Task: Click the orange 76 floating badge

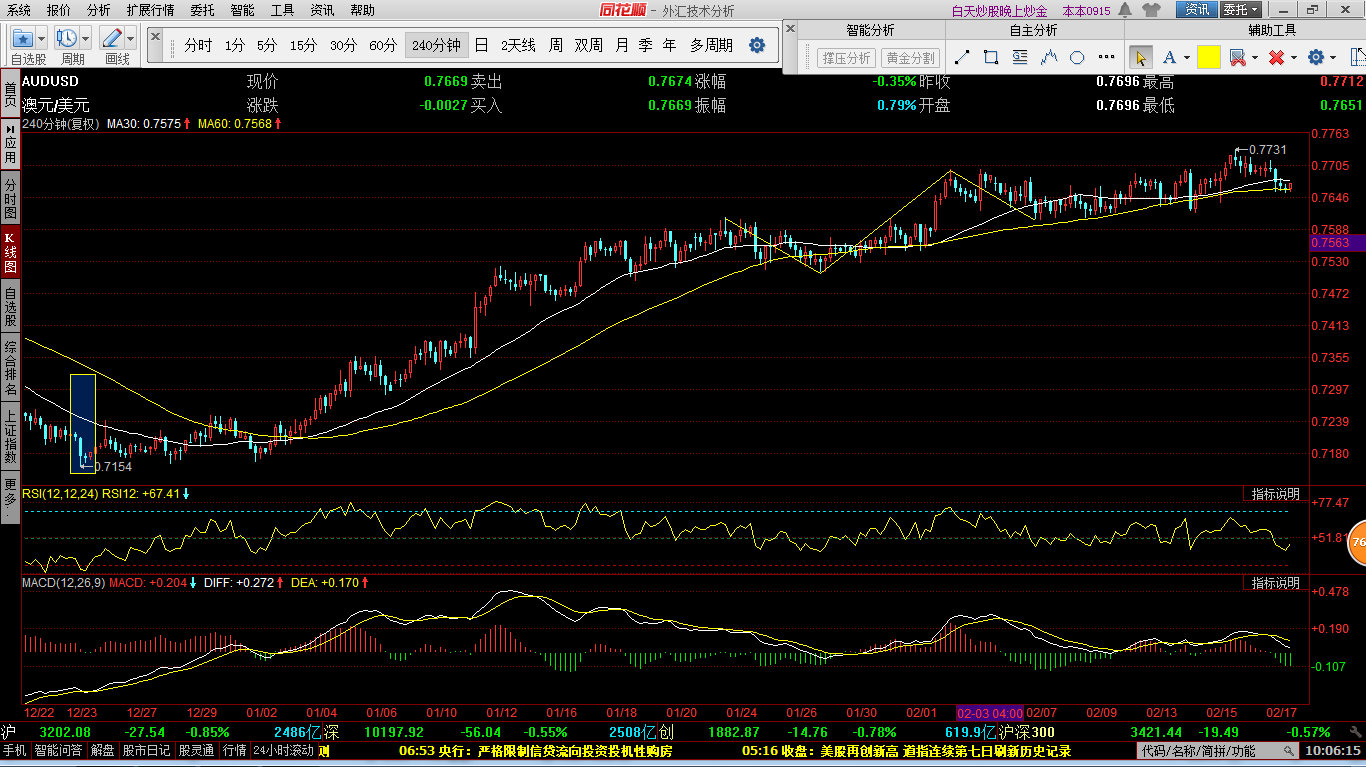Action: click(1356, 542)
